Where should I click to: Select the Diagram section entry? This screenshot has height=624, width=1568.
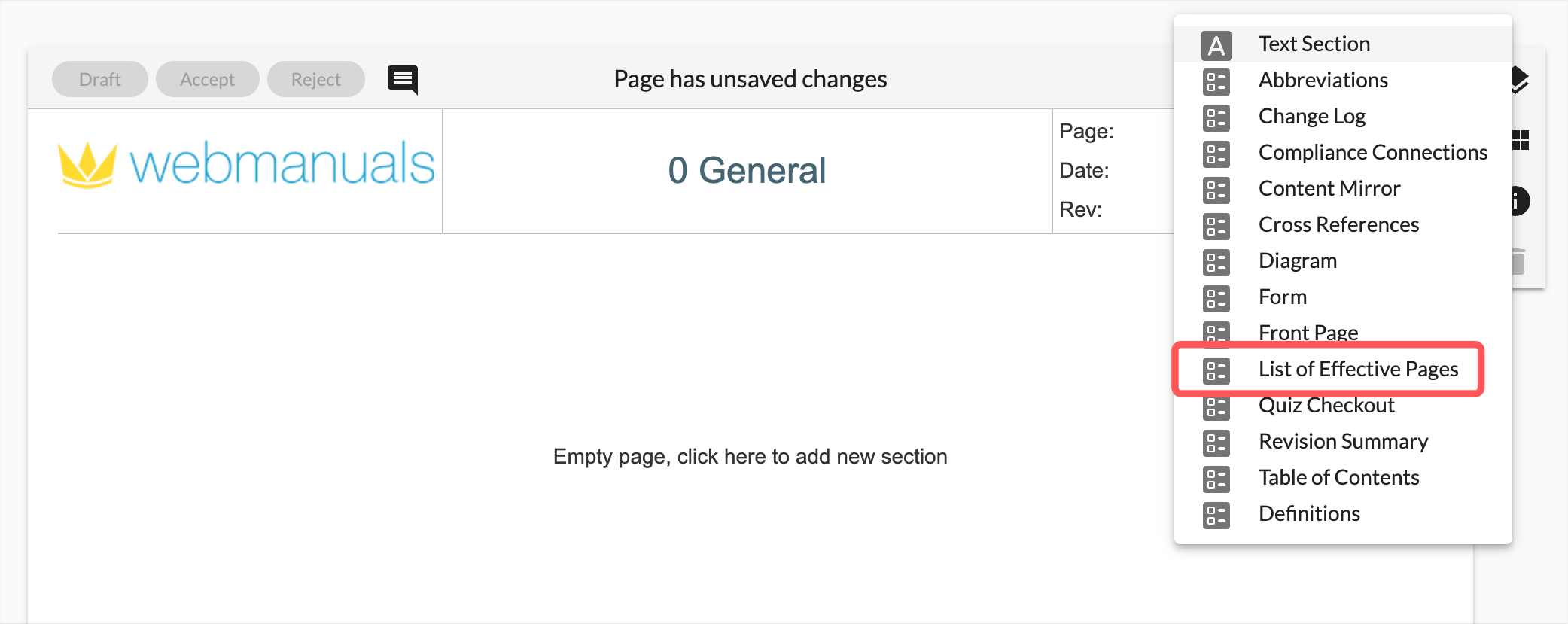pyautogui.click(x=1297, y=260)
